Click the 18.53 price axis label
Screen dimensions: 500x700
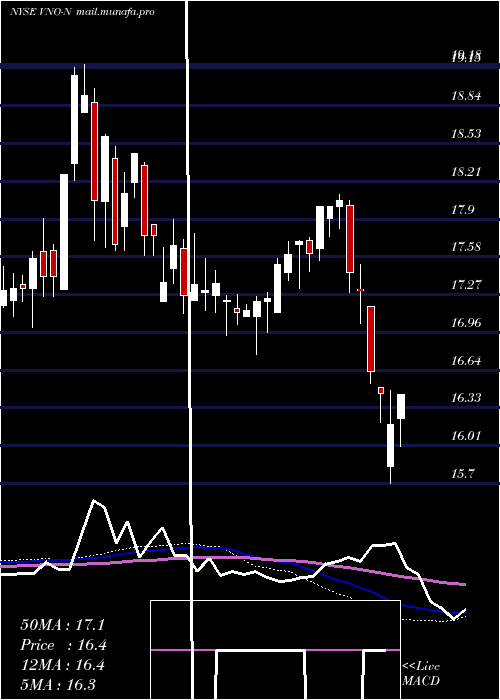466,133
